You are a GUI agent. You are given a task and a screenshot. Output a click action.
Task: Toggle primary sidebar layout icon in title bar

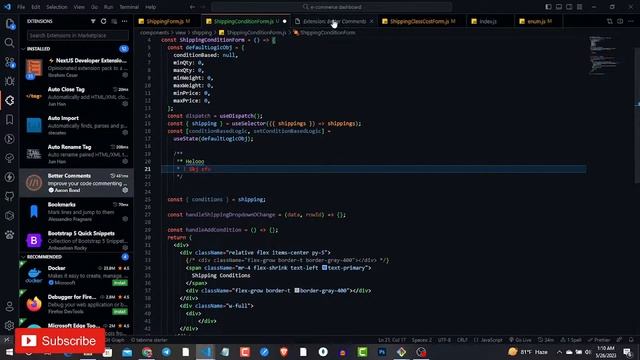[x=548, y=7]
